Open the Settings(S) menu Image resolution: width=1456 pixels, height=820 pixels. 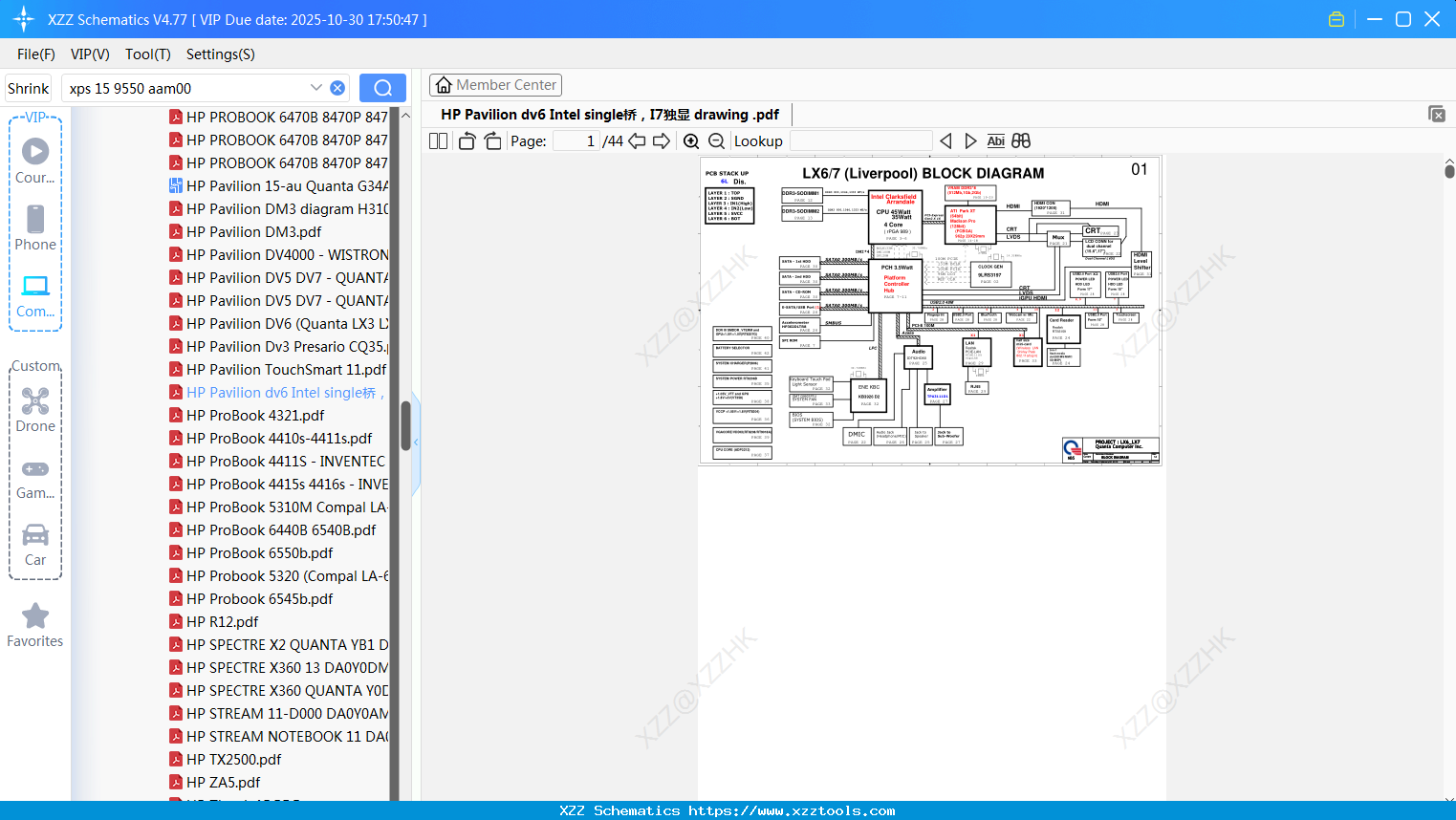[x=221, y=54]
